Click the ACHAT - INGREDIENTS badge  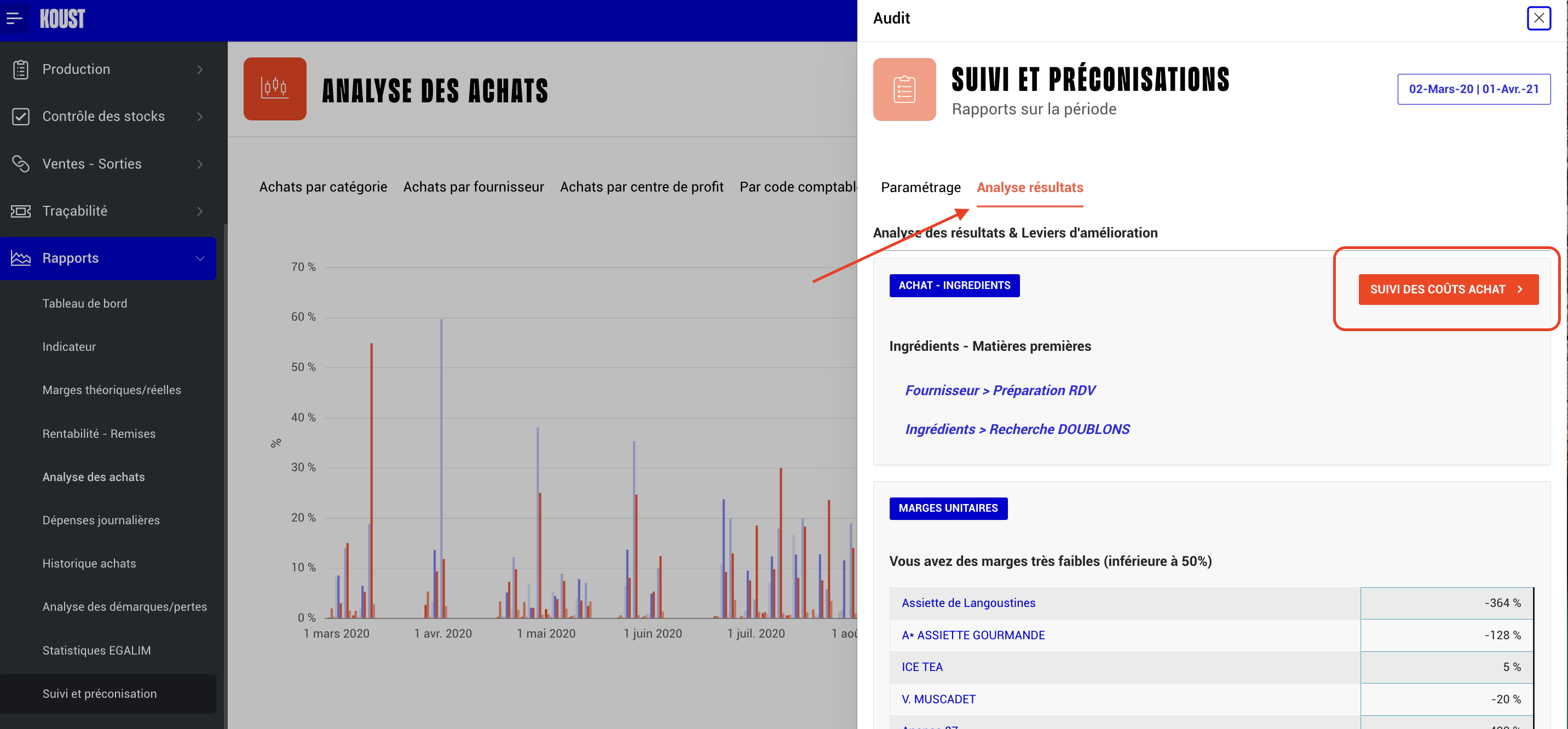pos(954,285)
